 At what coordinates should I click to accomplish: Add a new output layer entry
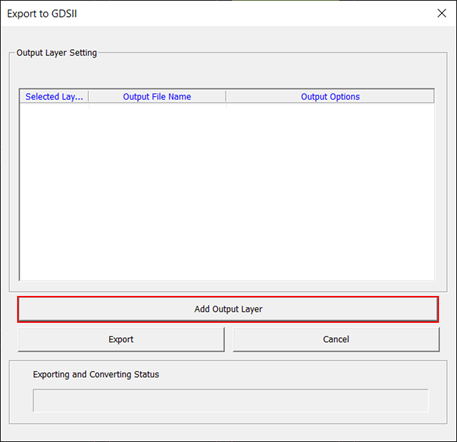[x=228, y=309]
